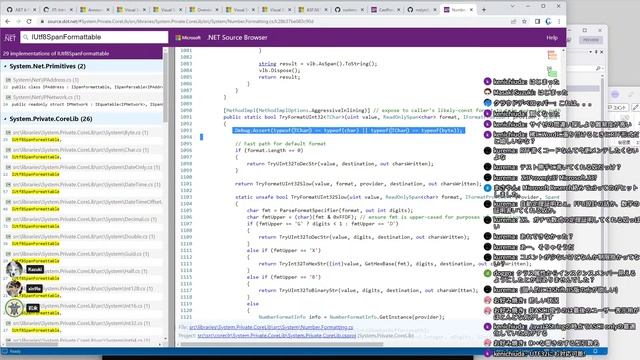Open the DateTimeOffset result file
The width and height of the screenshot is (640, 360).
click(87, 202)
